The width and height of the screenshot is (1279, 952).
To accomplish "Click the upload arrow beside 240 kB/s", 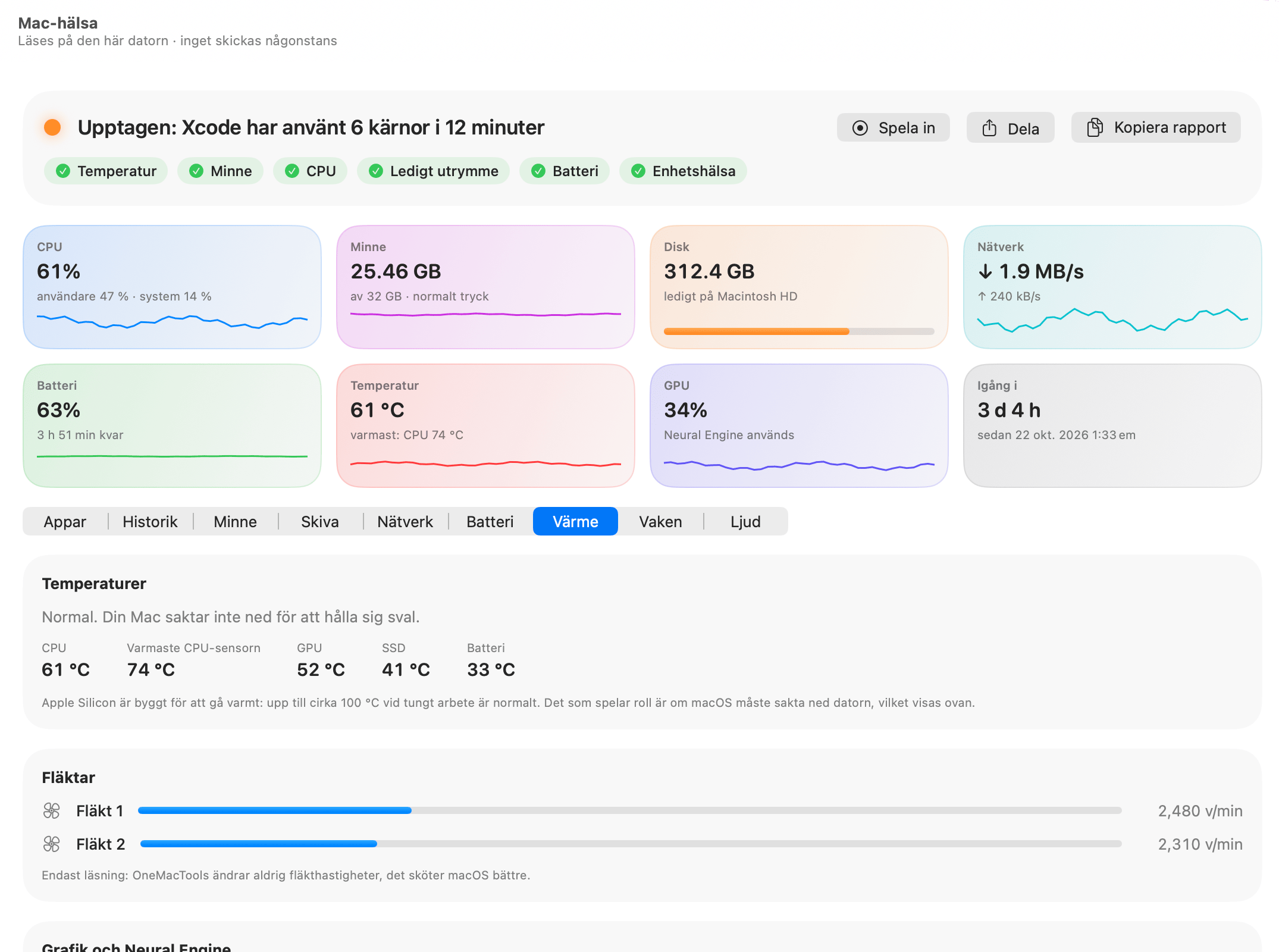I will click(x=982, y=296).
